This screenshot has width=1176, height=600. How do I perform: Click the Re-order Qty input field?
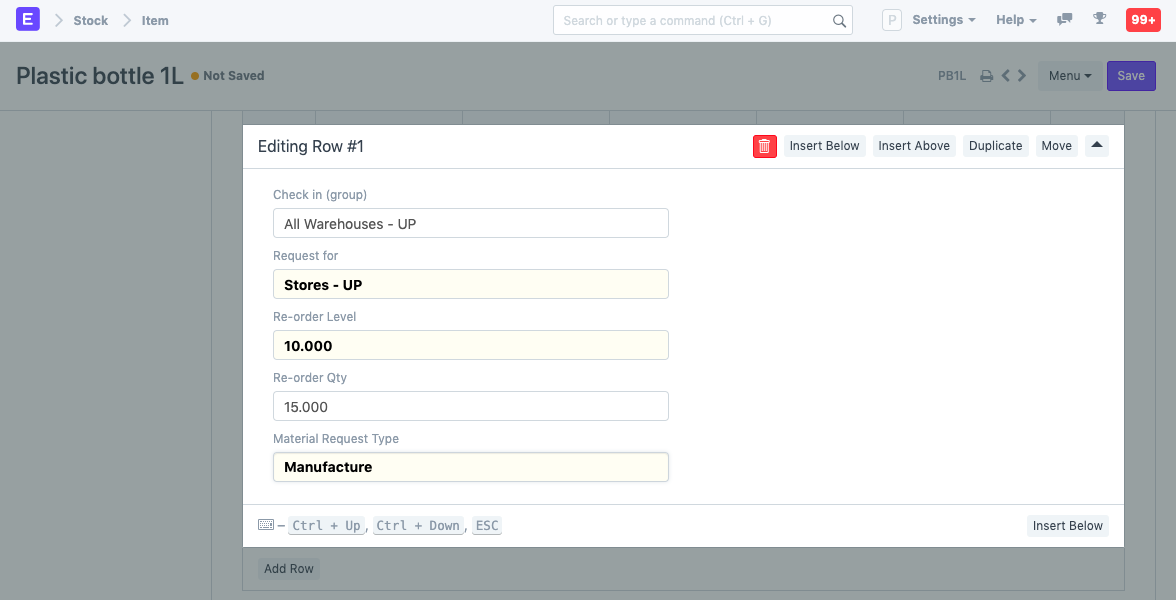[470, 406]
